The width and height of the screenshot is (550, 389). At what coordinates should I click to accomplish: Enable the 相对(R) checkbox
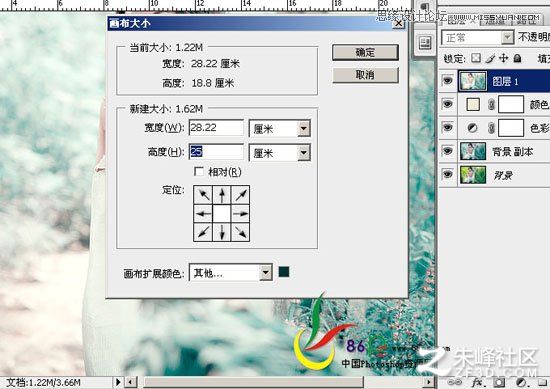pos(199,172)
